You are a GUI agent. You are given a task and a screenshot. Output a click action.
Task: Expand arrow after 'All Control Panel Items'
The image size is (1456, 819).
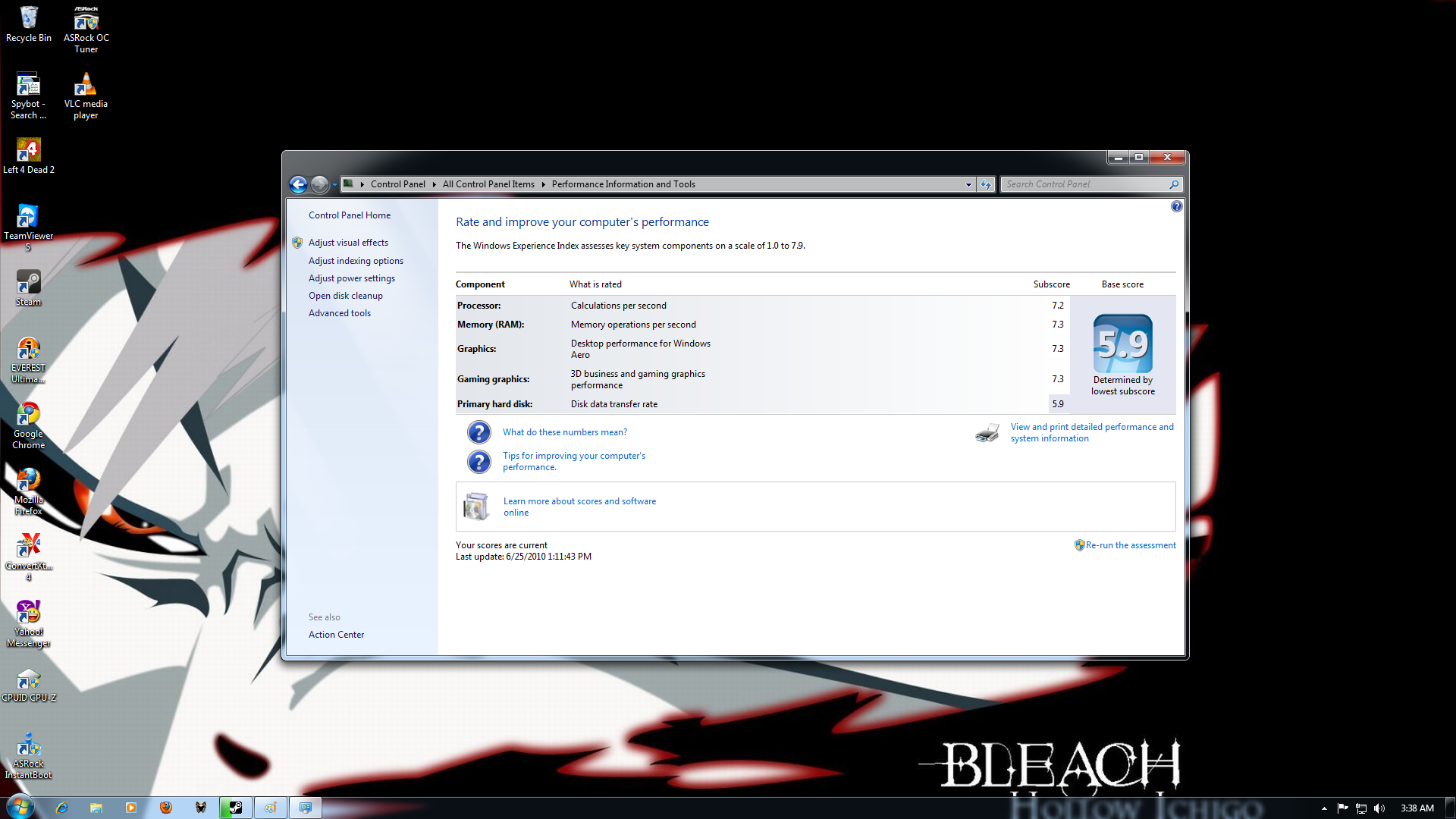pos(543,184)
